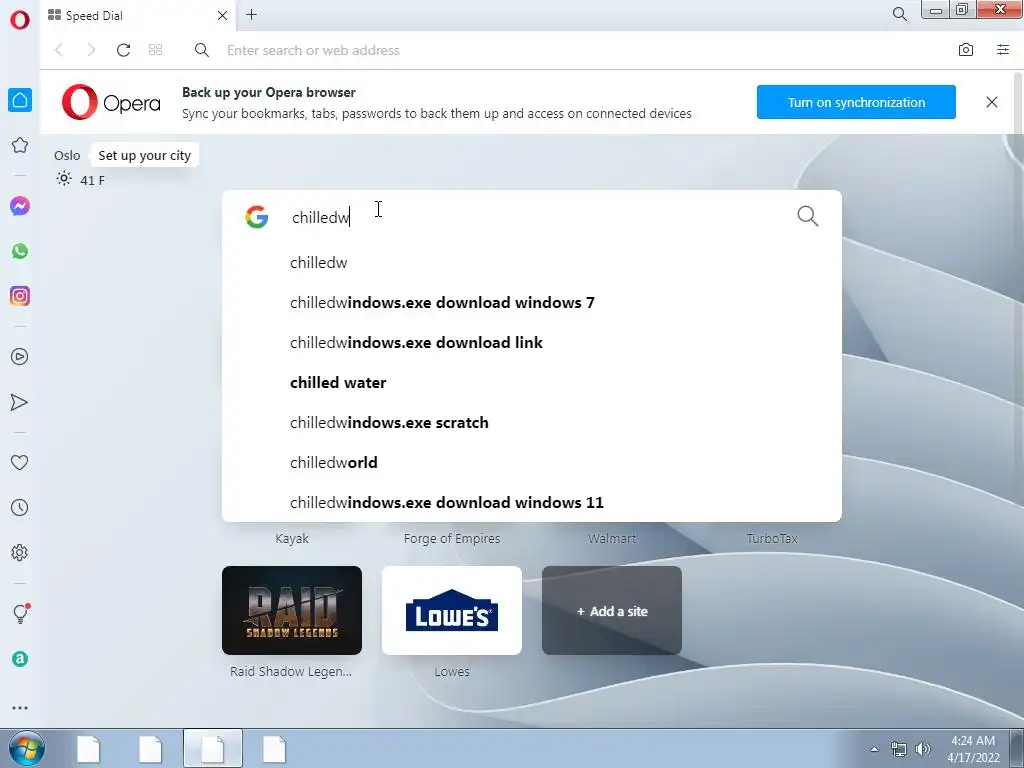Select suggestion 'chilledw'
1024x768 pixels.
(532, 263)
